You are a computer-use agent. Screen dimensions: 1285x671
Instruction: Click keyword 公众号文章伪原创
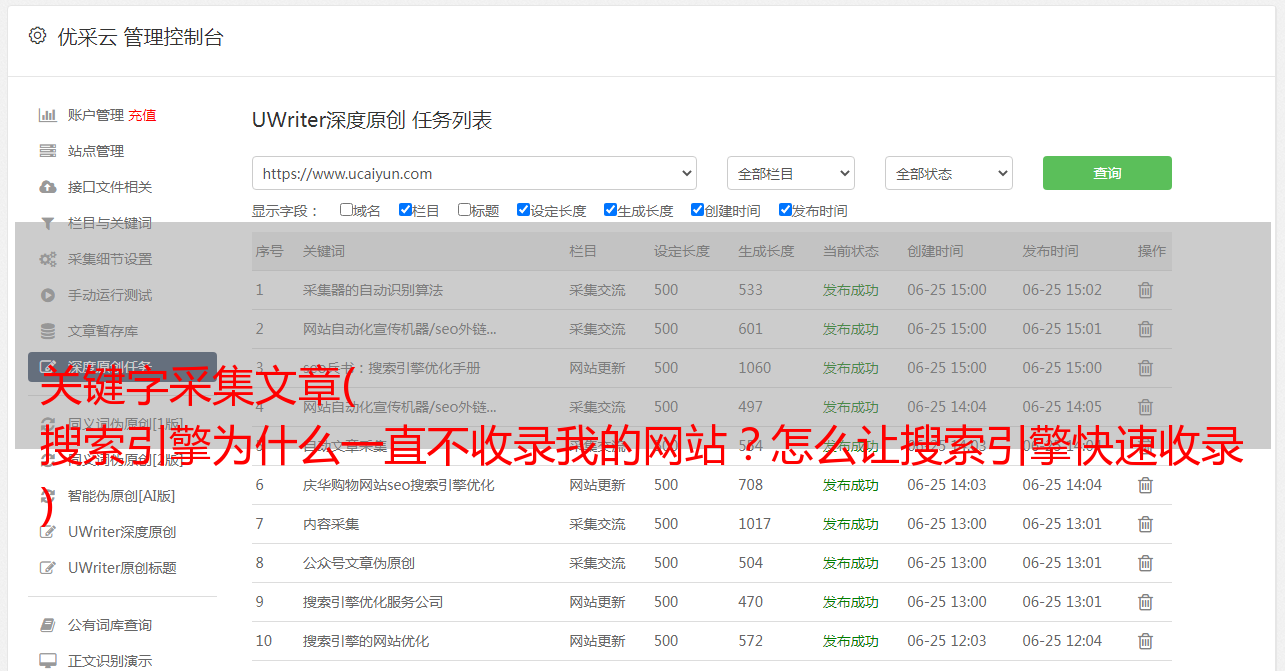(359, 563)
